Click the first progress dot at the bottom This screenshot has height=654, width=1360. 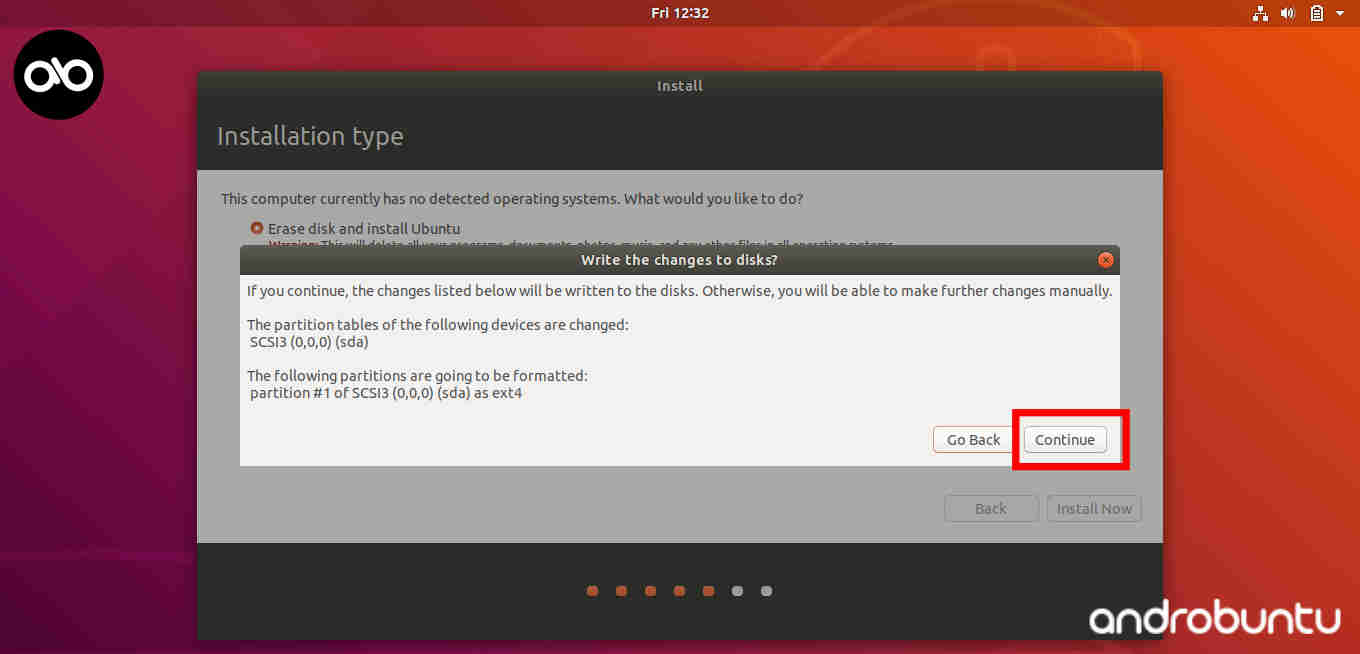(592, 590)
